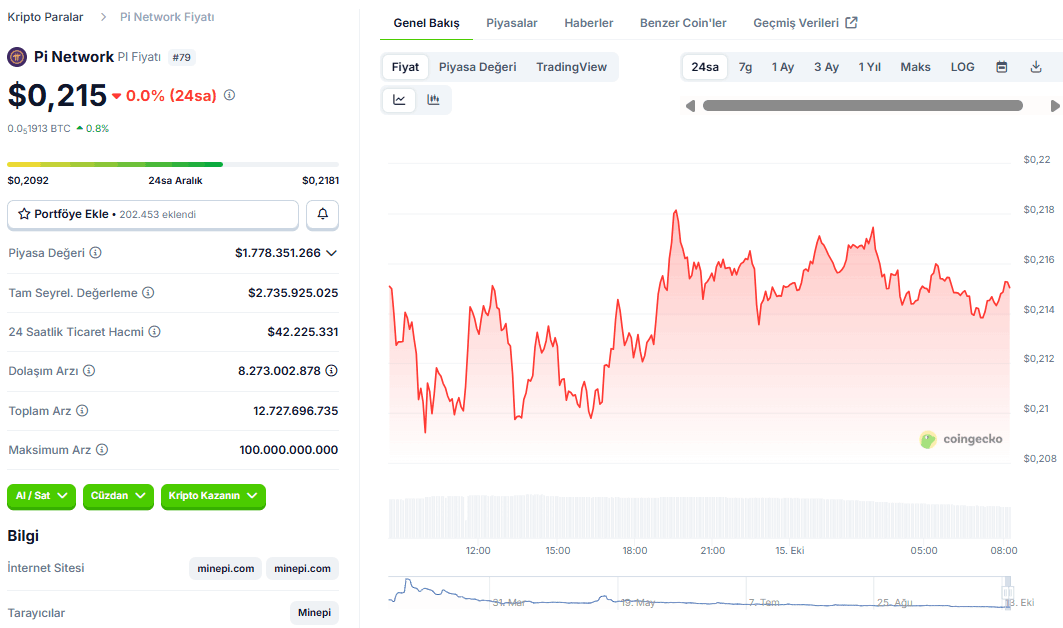Click Portföye Ekle button

coord(153,214)
